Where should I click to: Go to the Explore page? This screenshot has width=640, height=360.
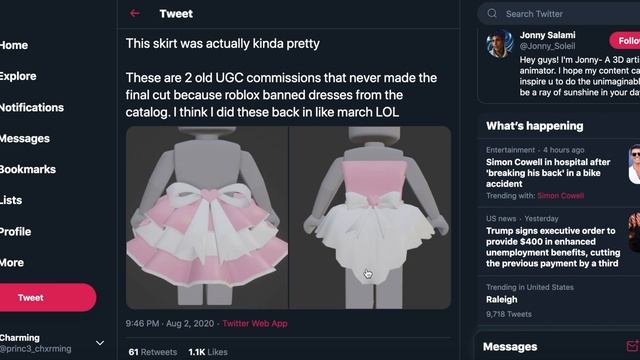click(x=18, y=76)
